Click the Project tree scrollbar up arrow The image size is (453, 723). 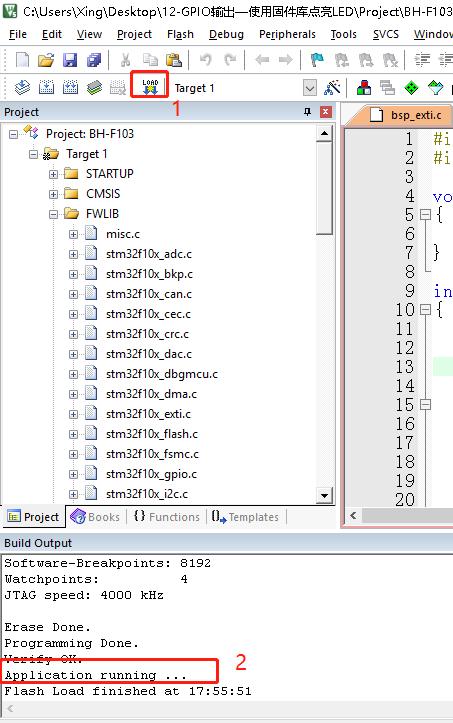pos(324,134)
